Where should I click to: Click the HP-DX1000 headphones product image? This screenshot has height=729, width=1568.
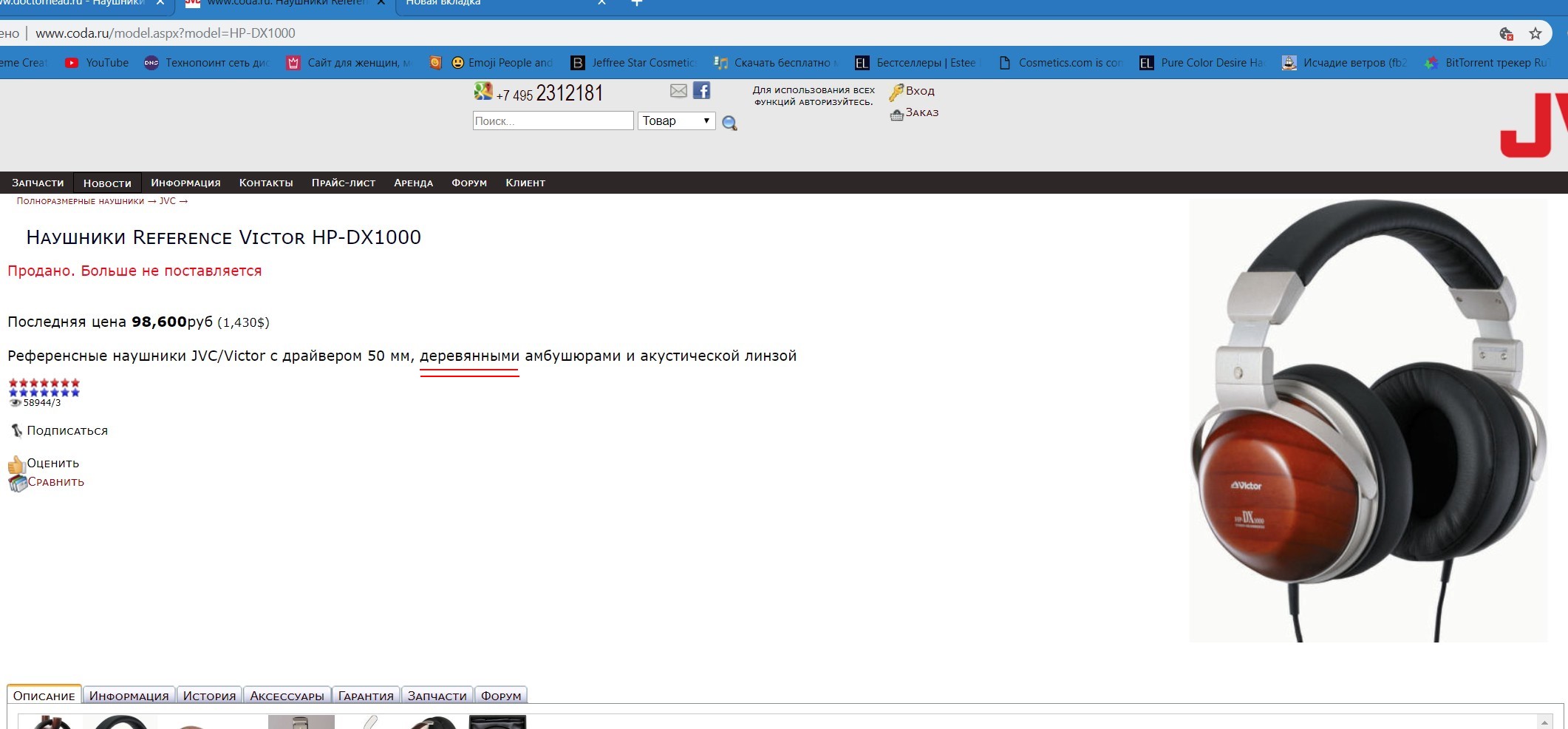(x=1368, y=421)
